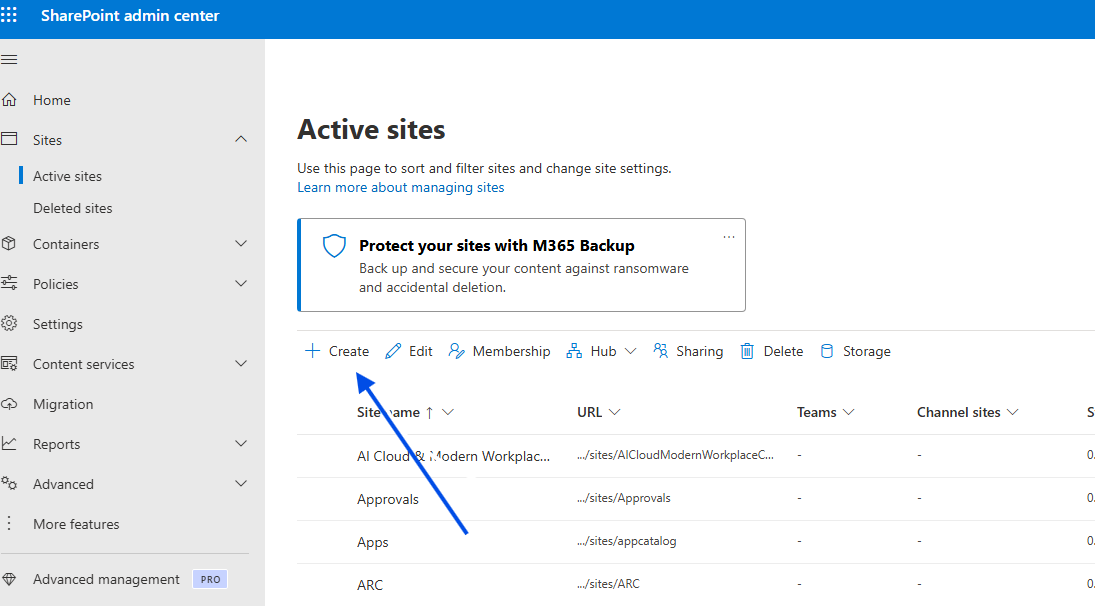
Task: Open Learn more about managing sites link
Action: click(400, 187)
